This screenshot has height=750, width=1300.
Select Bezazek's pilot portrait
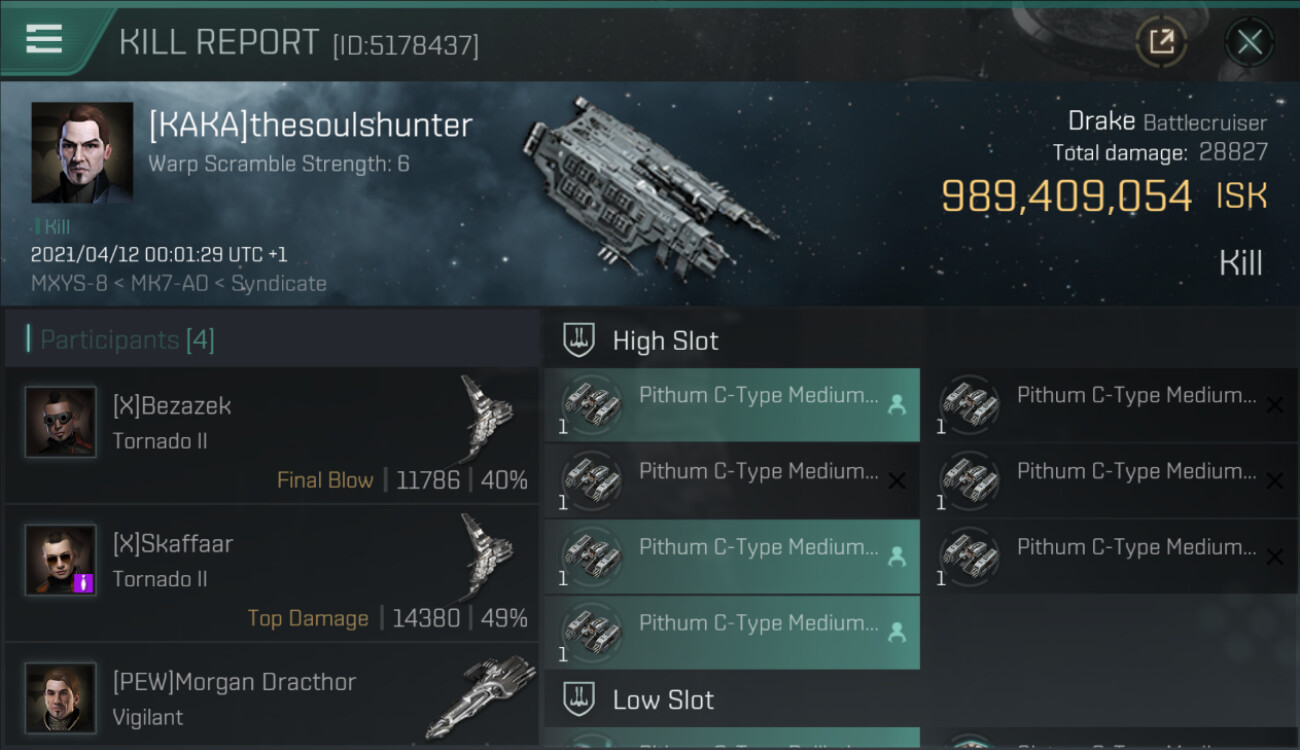click(61, 422)
